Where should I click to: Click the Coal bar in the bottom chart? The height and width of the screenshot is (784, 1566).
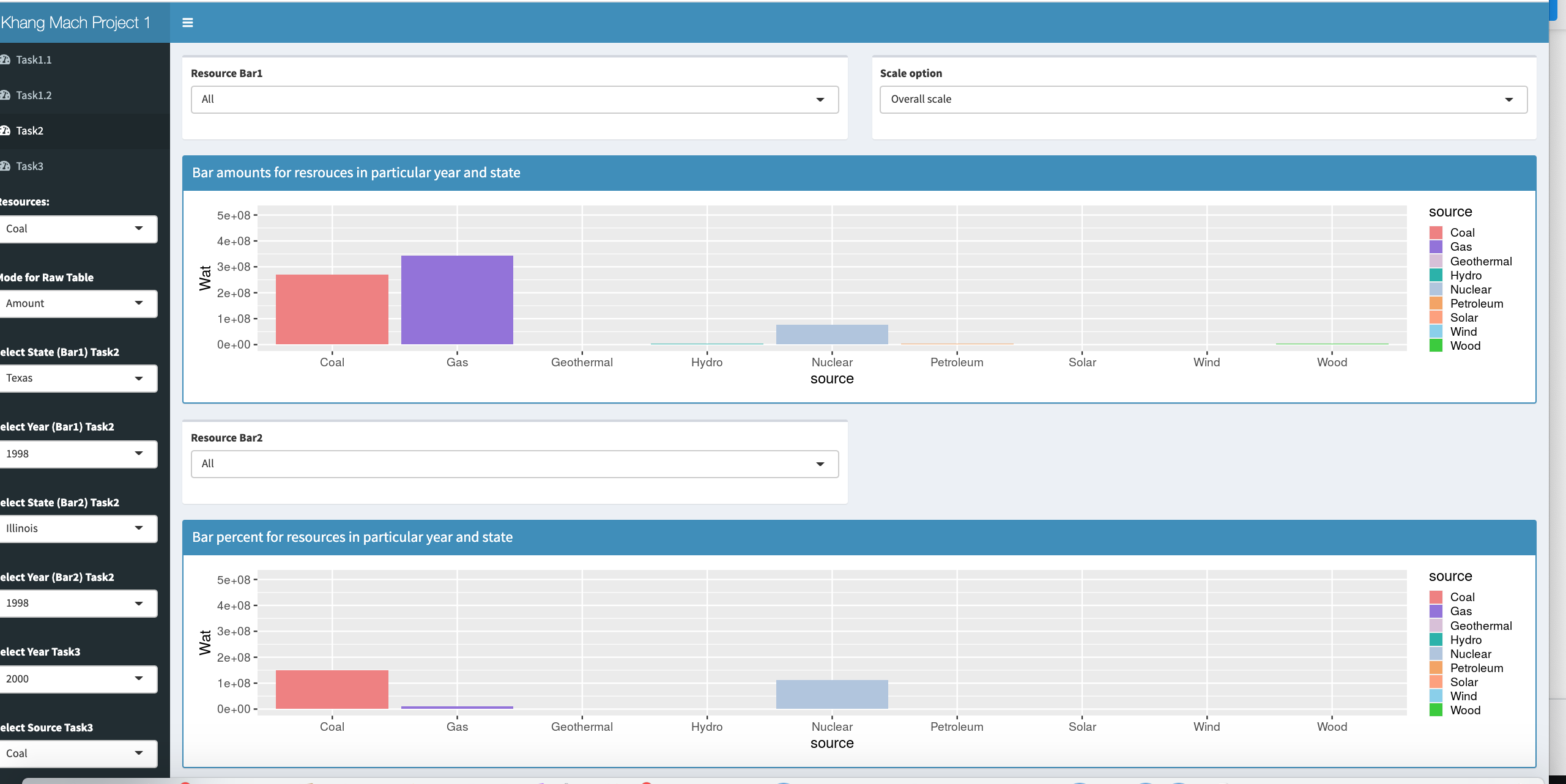pos(332,689)
